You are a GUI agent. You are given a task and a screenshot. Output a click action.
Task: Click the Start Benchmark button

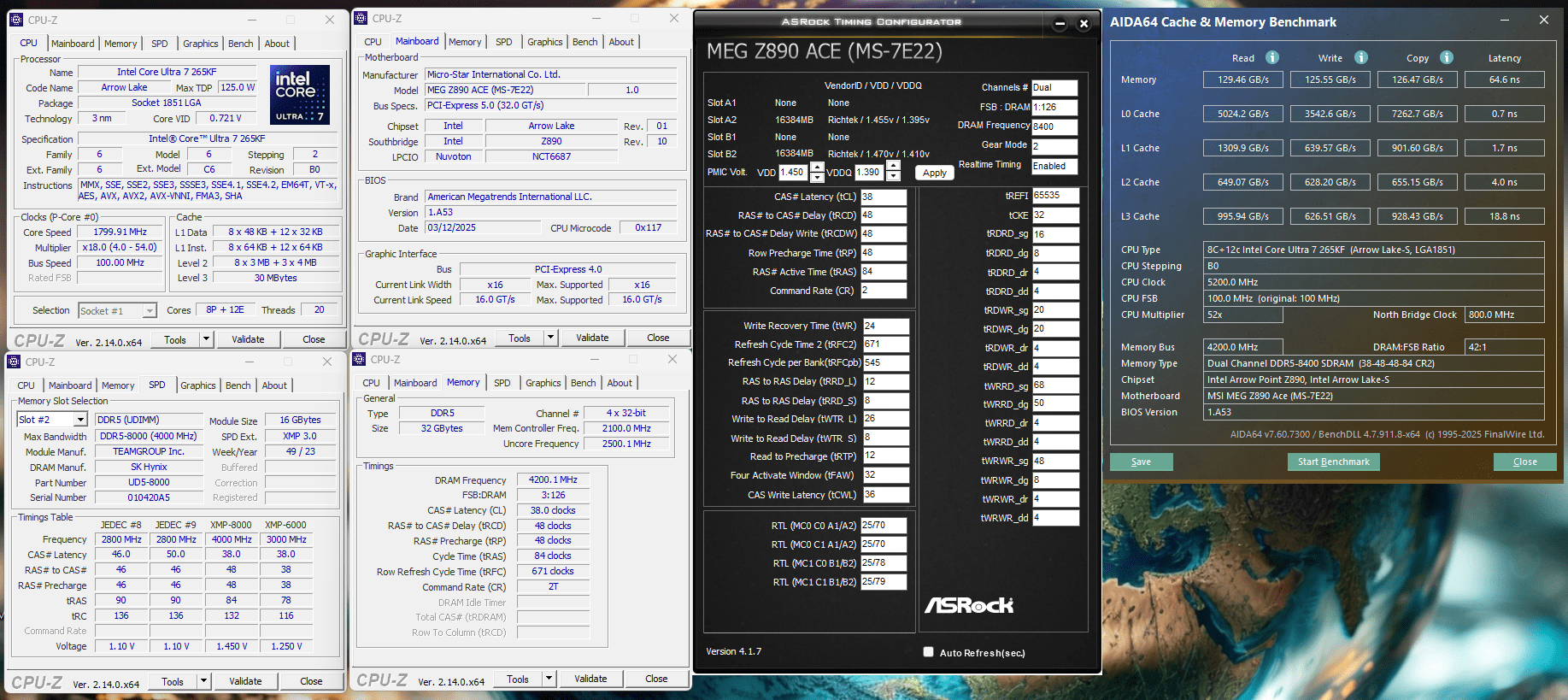1333,462
